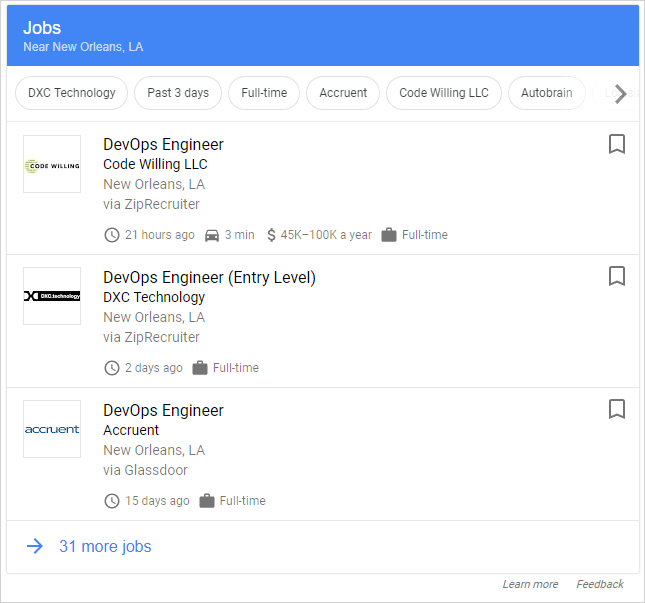Click the clock icon beside 15 days ago

111,501
